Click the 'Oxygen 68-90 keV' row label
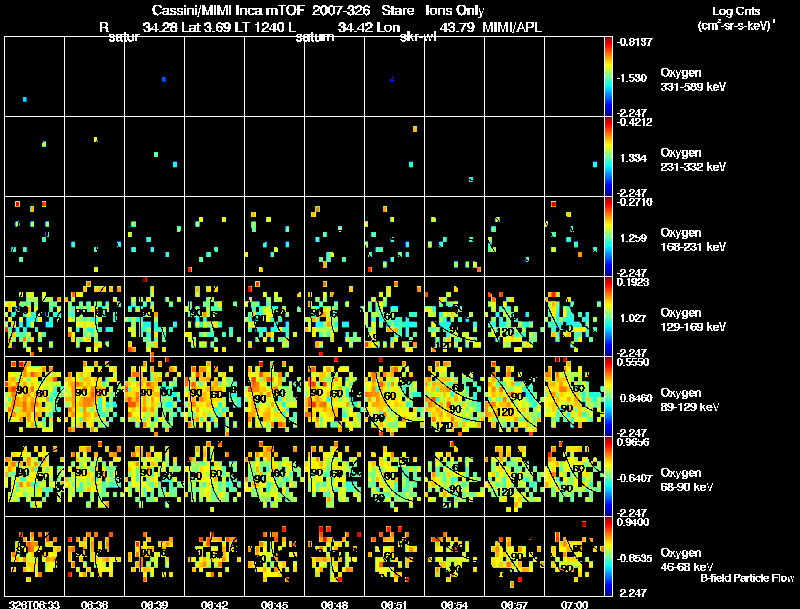This screenshot has width=800, height=609. [687, 480]
